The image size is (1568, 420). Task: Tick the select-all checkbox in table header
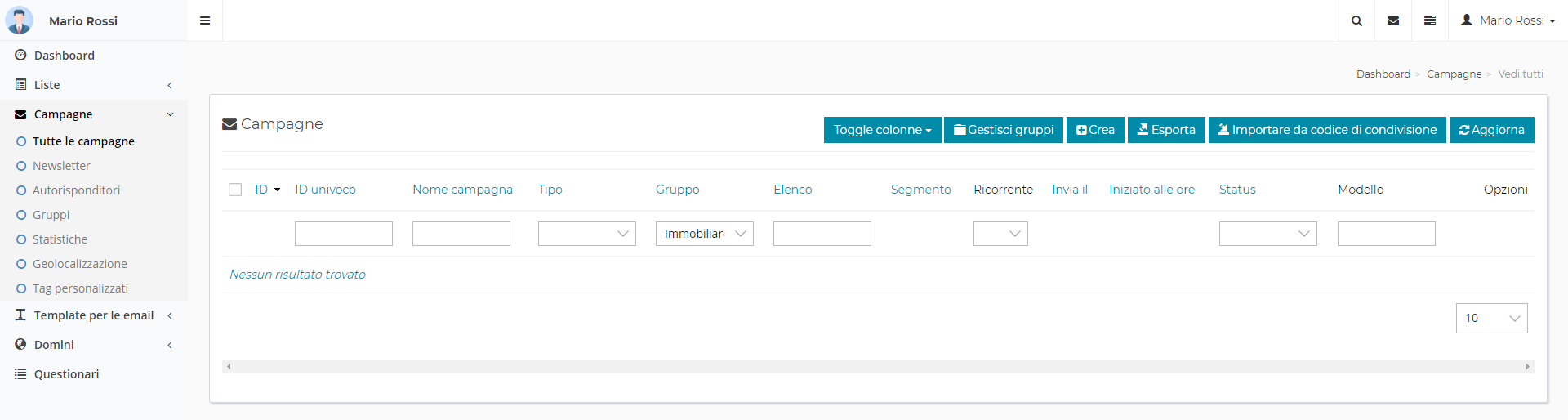(235, 190)
